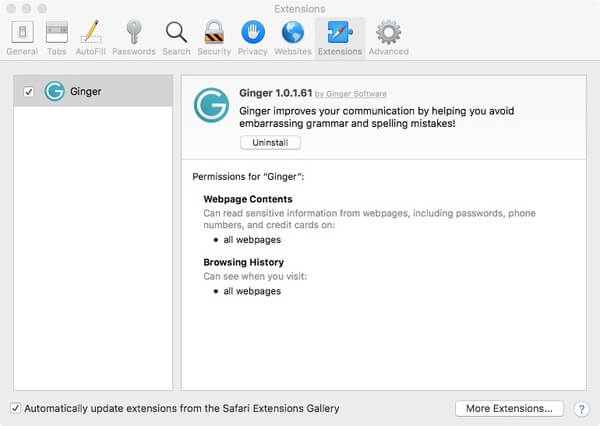This screenshot has height=426, width=600.
Task: Open the AutoFill pencil pane
Action: tap(91, 38)
